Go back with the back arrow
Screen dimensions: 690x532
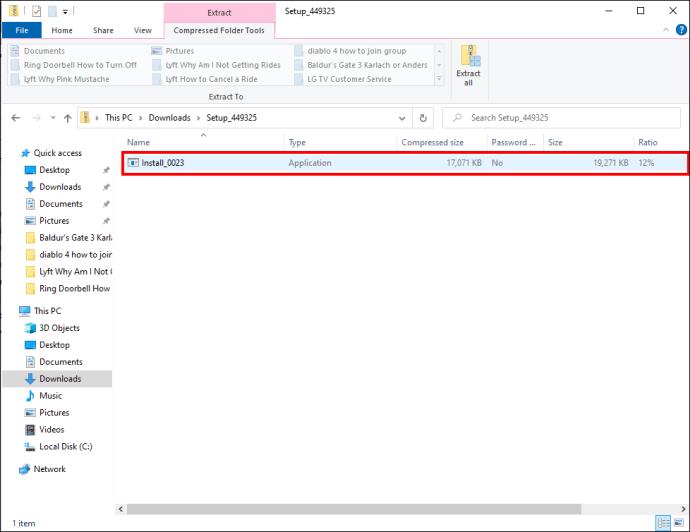[x=16, y=118]
